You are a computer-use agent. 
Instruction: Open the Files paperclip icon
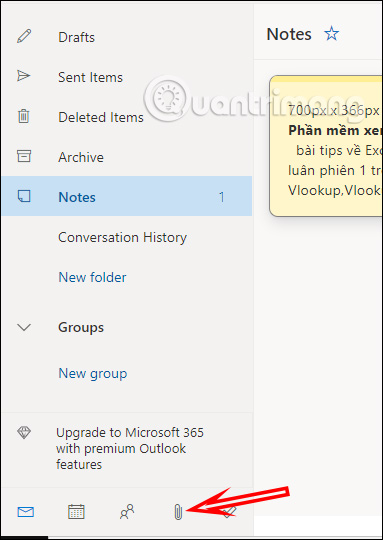pyautogui.click(x=178, y=512)
